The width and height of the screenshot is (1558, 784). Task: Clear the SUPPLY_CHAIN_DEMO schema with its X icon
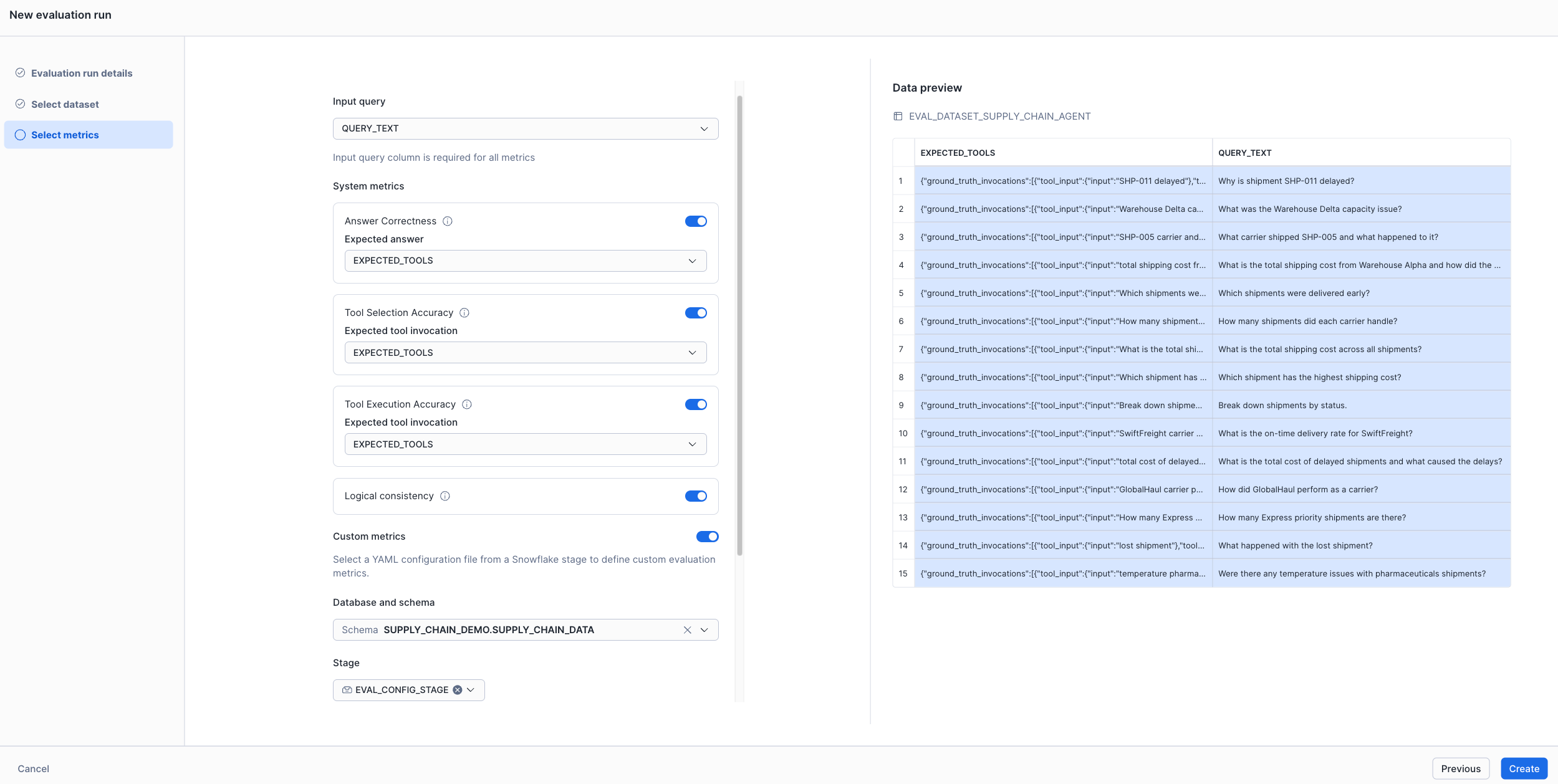click(x=686, y=629)
